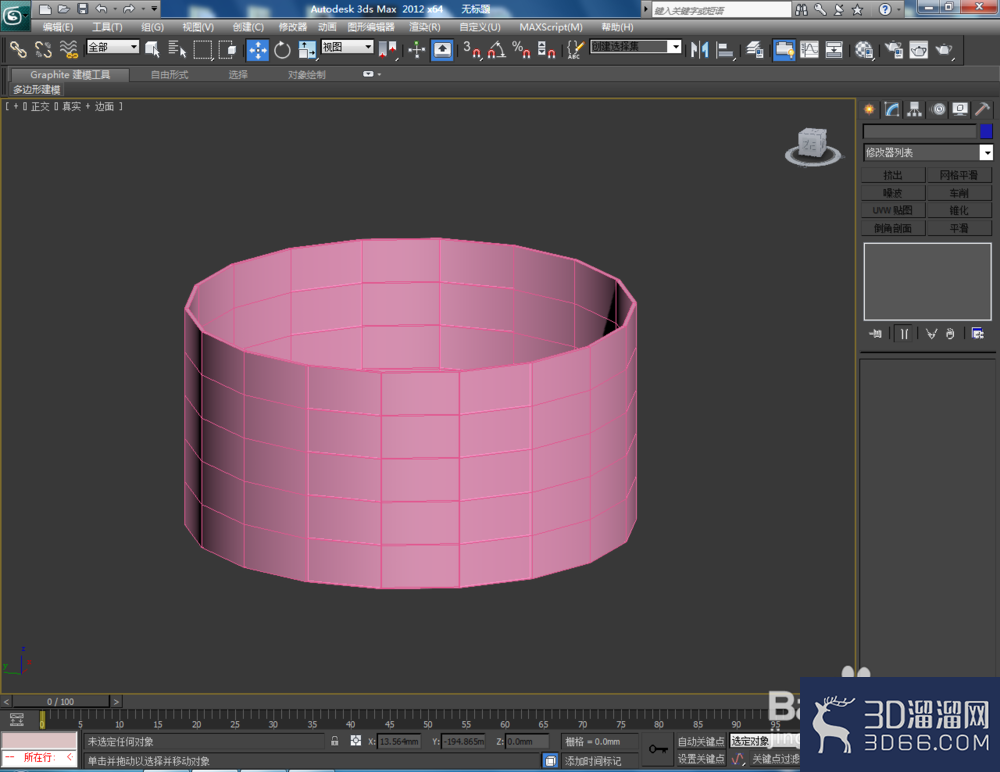1000x772 pixels.
Task: Click Bind to Space Warp icon
Action: pyautogui.click(x=68, y=49)
